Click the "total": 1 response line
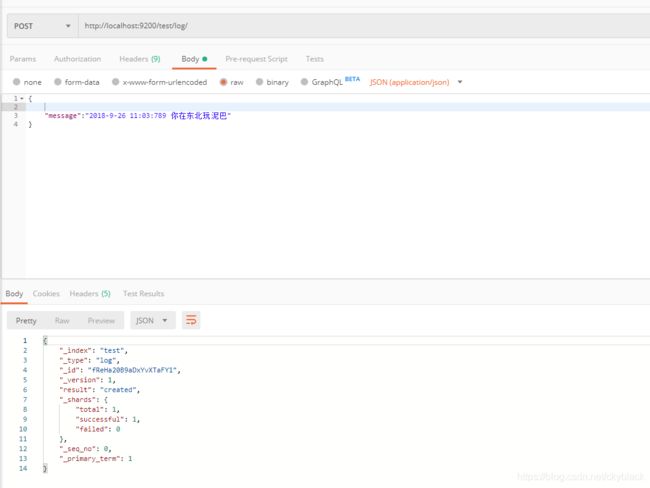The width and height of the screenshot is (650, 488). [x=98, y=409]
